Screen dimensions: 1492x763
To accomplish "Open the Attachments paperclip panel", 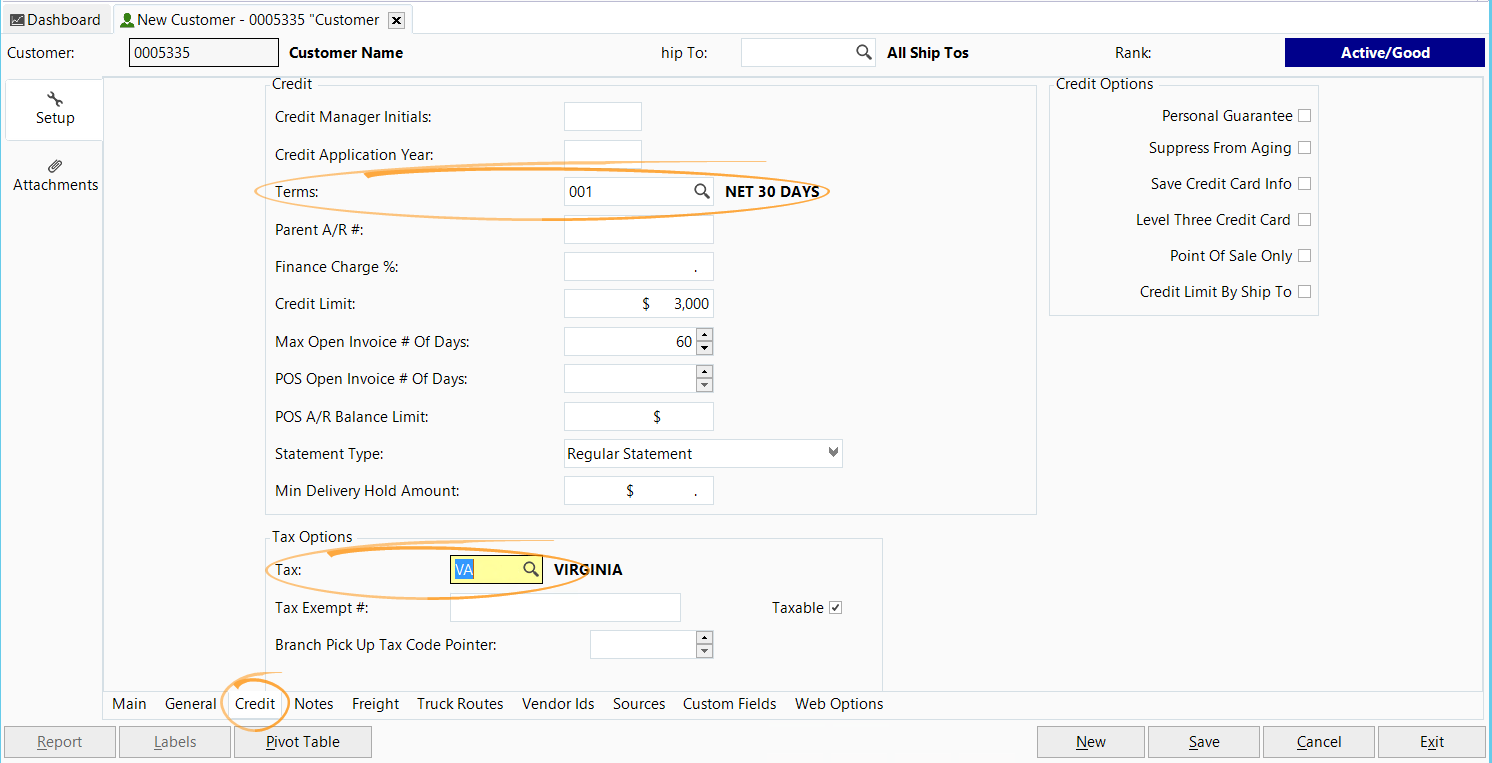I will pyautogui.click(x=55, y=175).
